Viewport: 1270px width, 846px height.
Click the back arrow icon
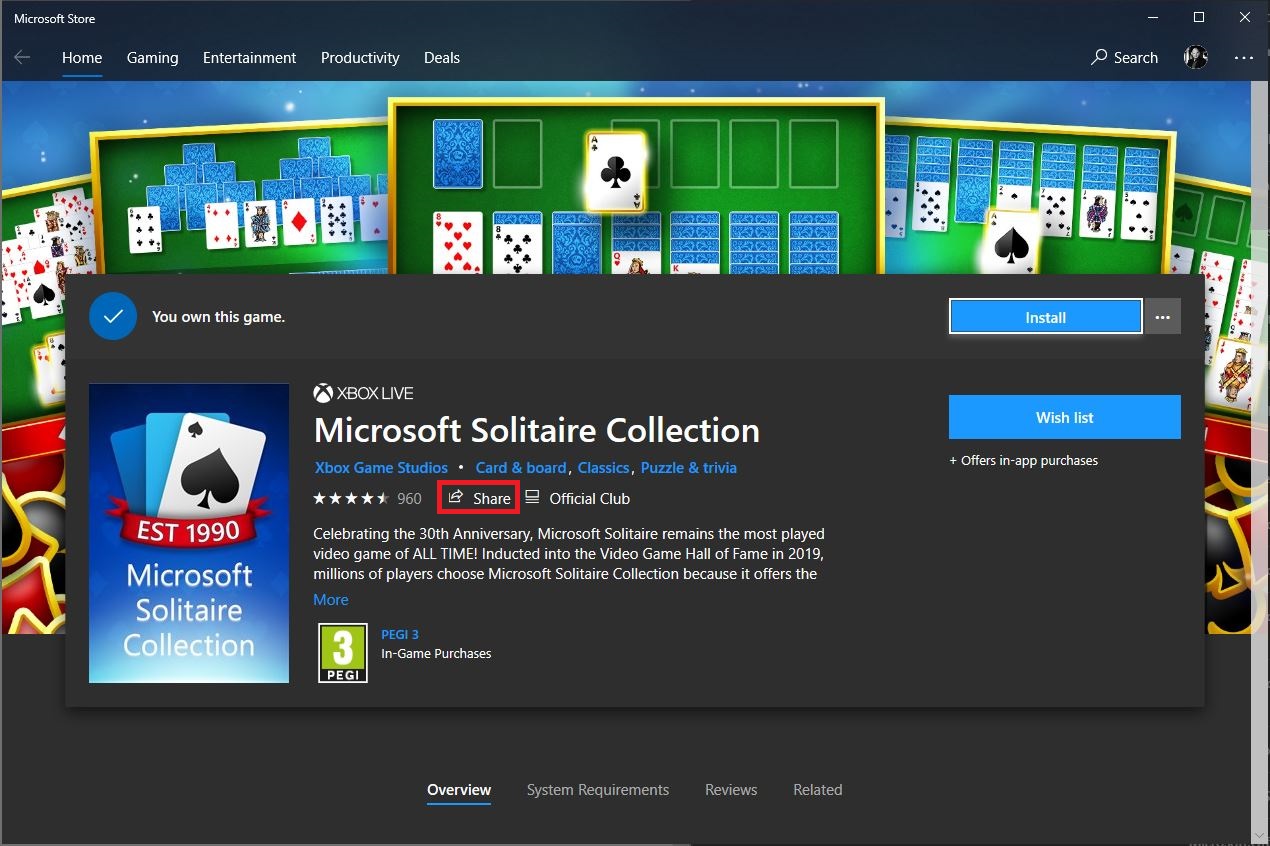[x=22, y=58]
